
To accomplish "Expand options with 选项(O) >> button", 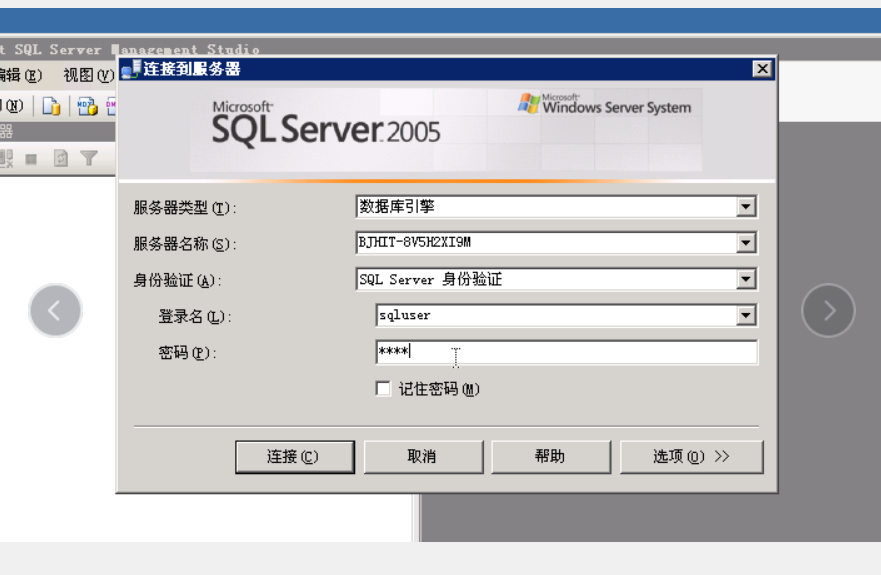I will pos(692,457).
